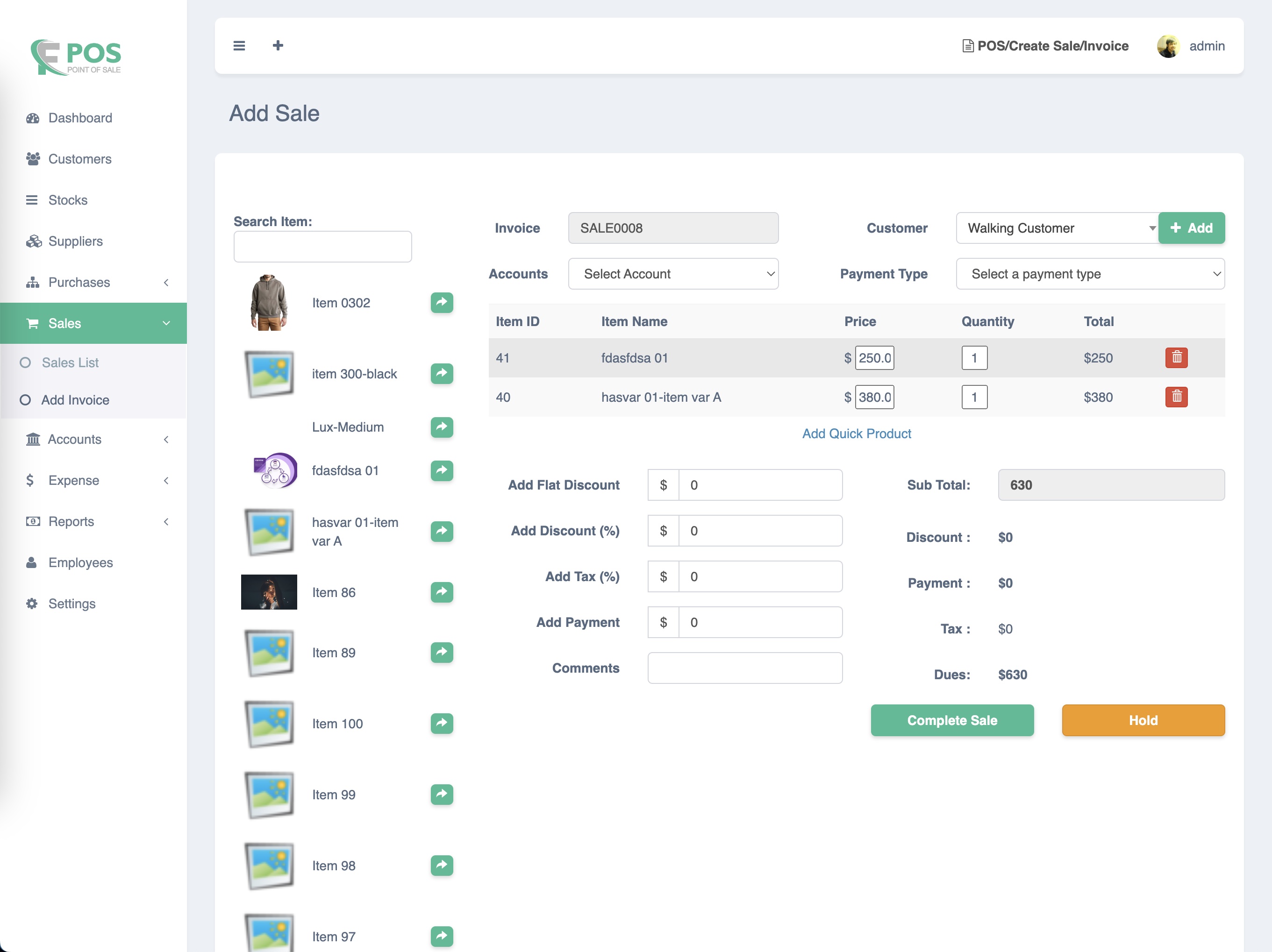Click the Search Item input field
This screenshot has height=952, width=1272.
point(322,246)
